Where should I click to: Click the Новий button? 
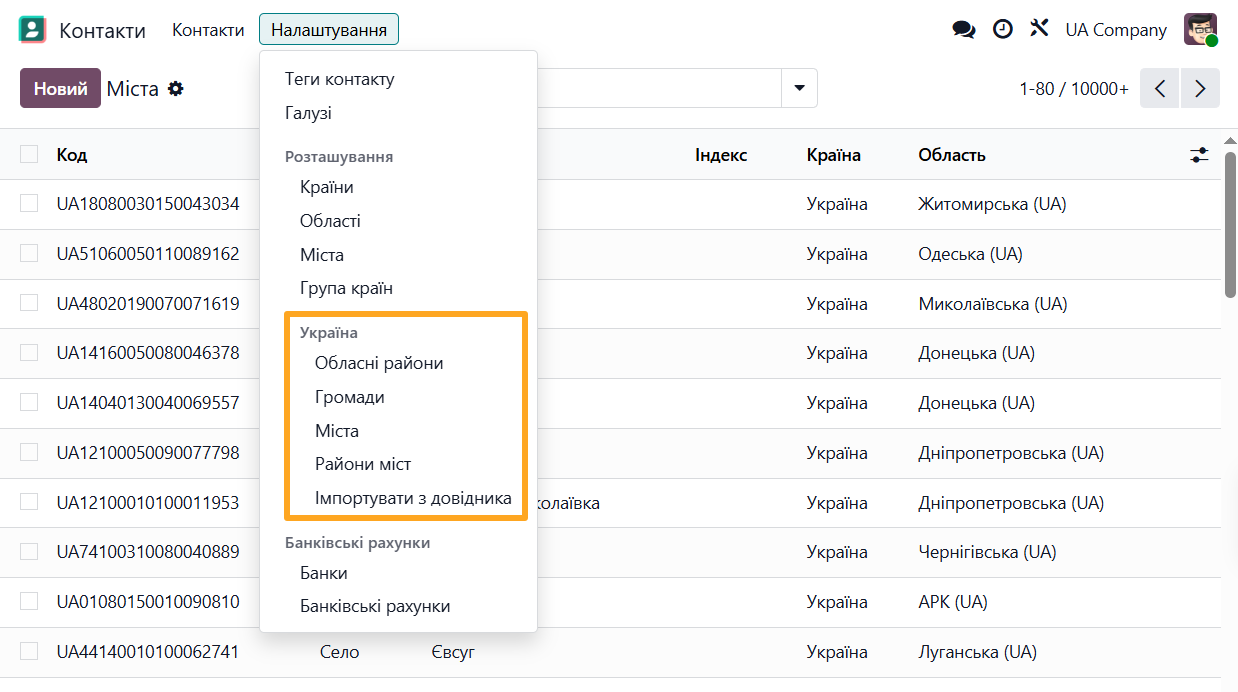60,88
